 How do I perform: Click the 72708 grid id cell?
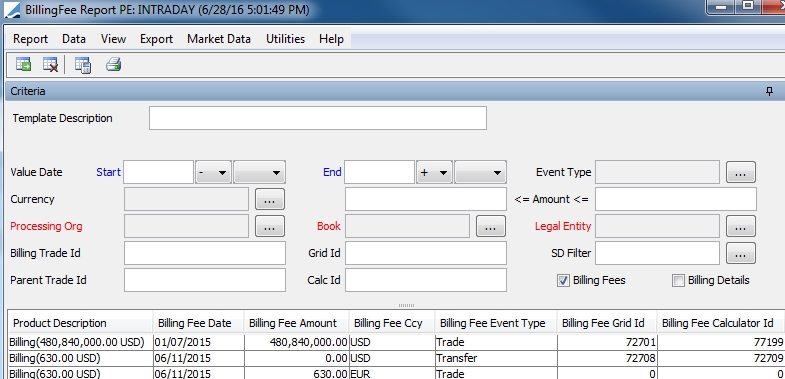coord(607,358)
